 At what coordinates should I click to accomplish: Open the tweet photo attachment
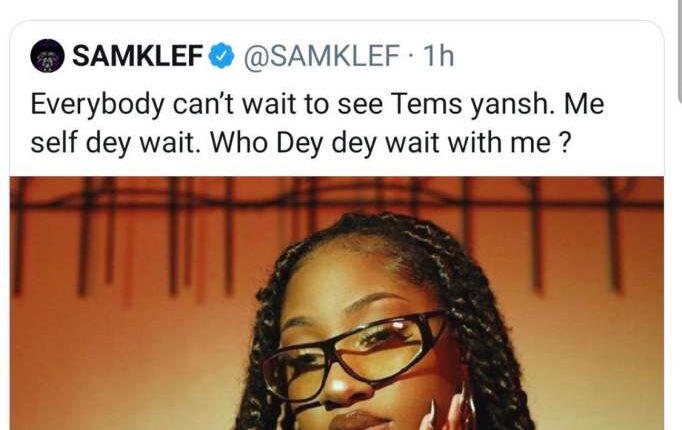click(x=337, y=303)
